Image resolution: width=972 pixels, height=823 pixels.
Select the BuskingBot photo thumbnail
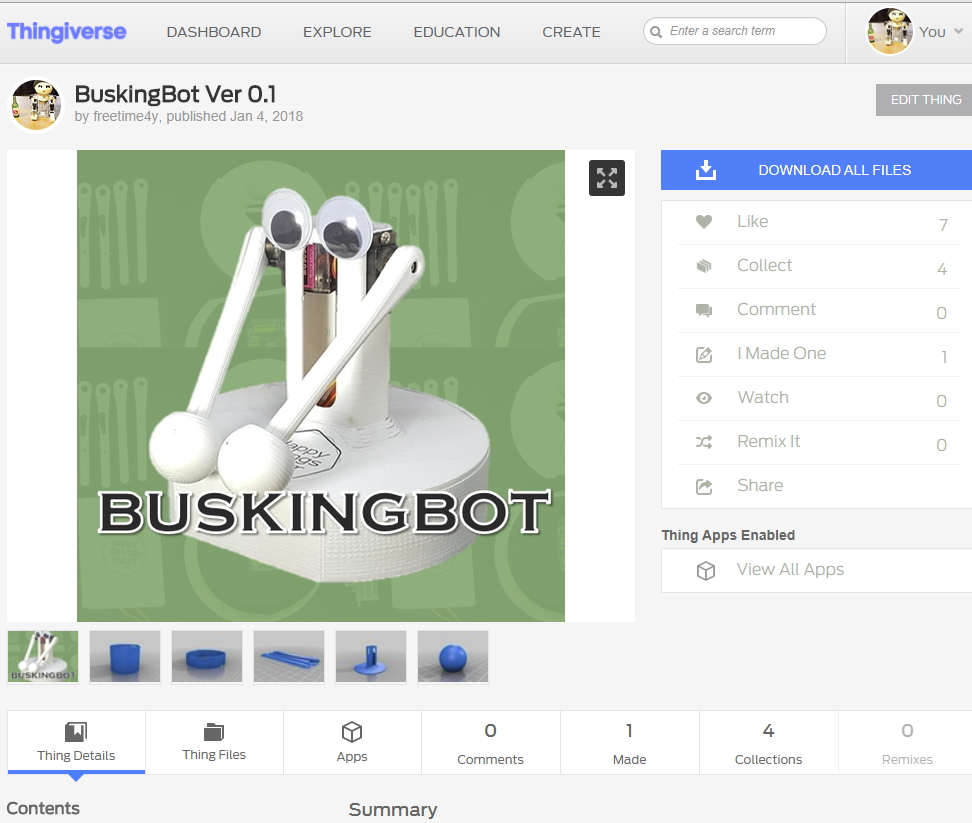(43, 657)
